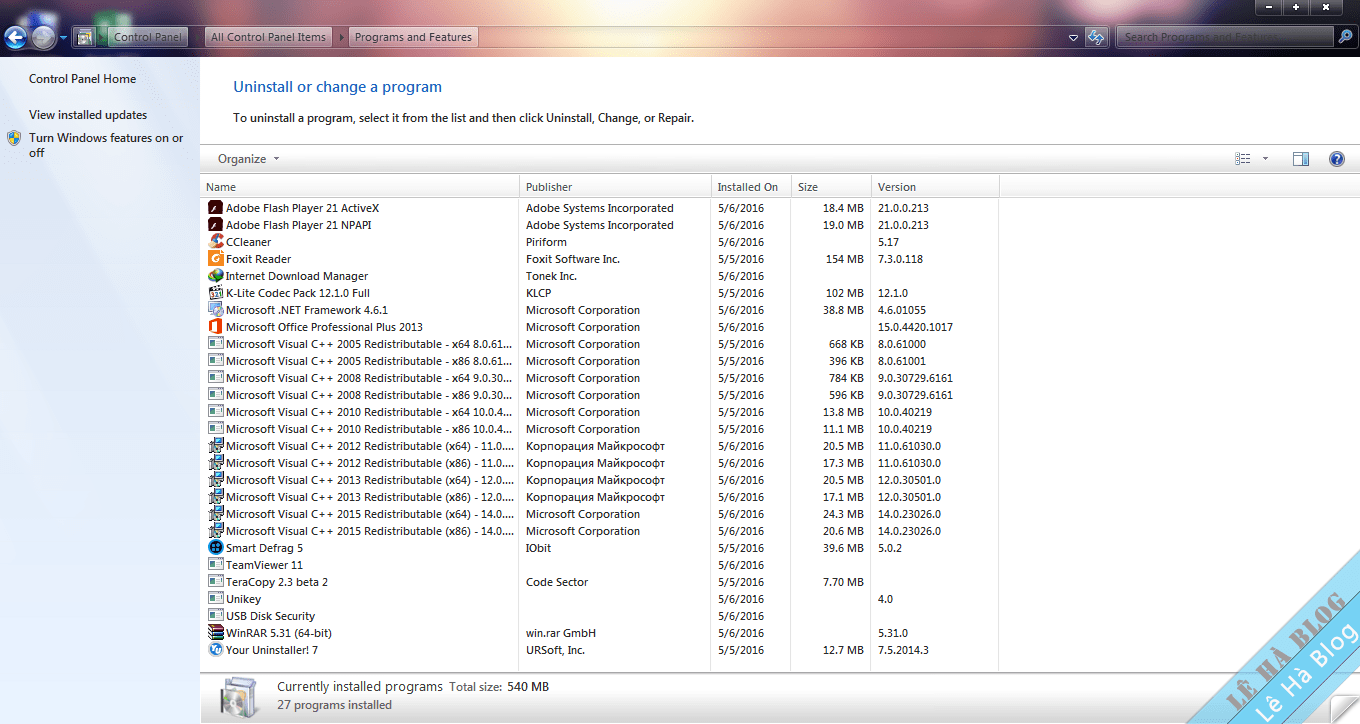Click version 15.0.4420.1017 cell

click(x=915, y=327)
